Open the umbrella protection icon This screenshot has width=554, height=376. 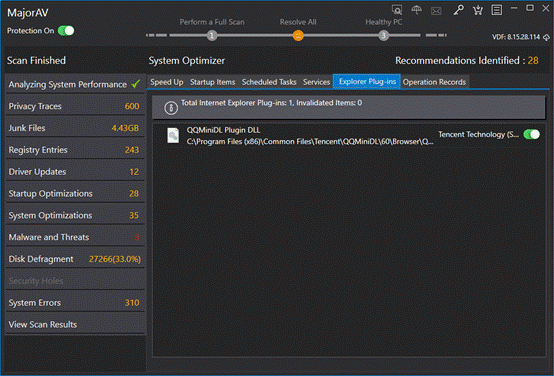(x=417, y=10)
